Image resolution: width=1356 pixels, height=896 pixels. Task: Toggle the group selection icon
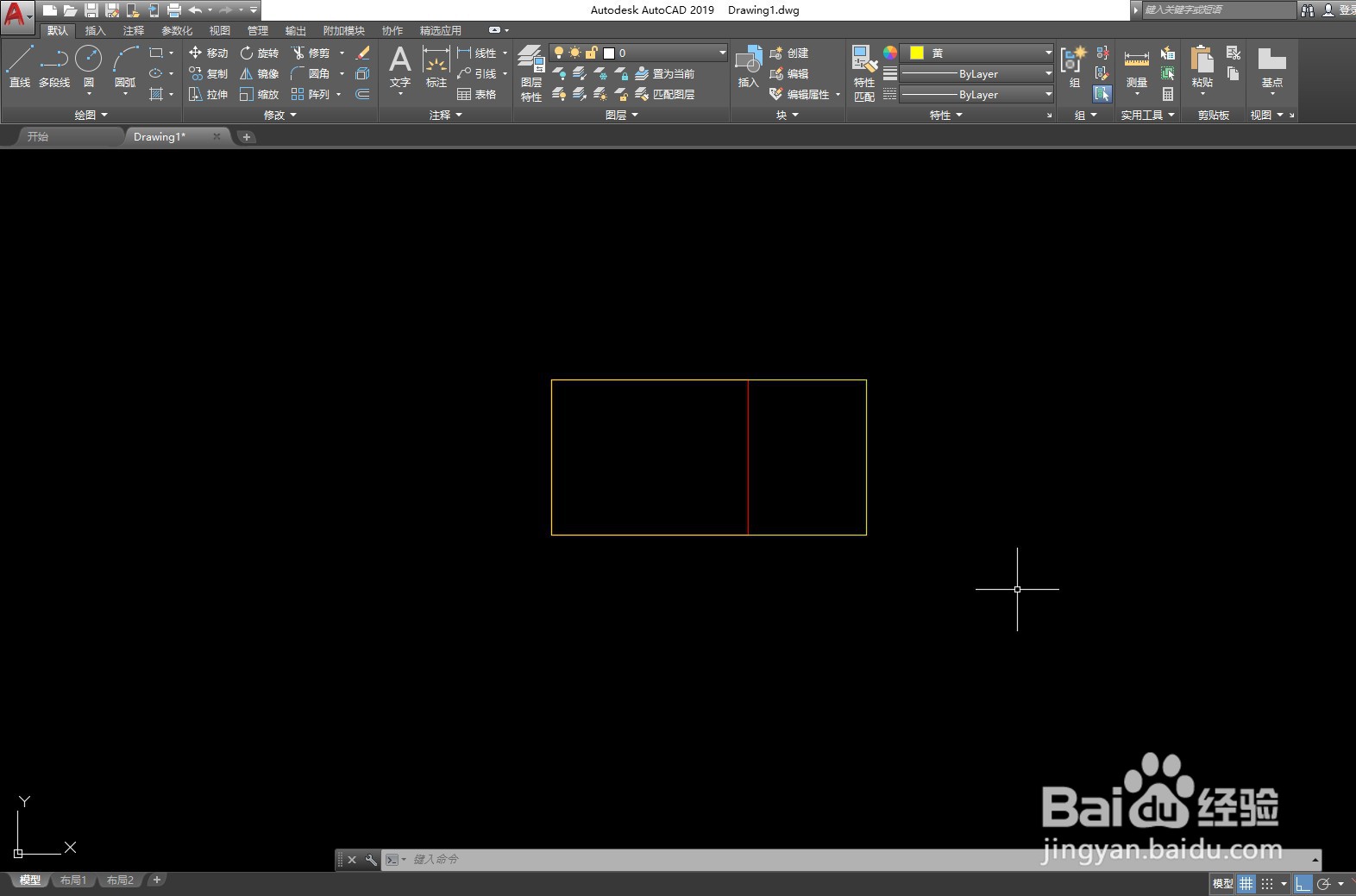1102,94
